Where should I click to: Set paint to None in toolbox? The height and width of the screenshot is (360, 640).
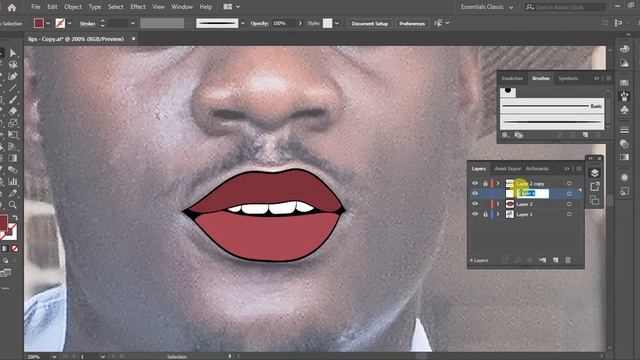click(x=15, y=248)
